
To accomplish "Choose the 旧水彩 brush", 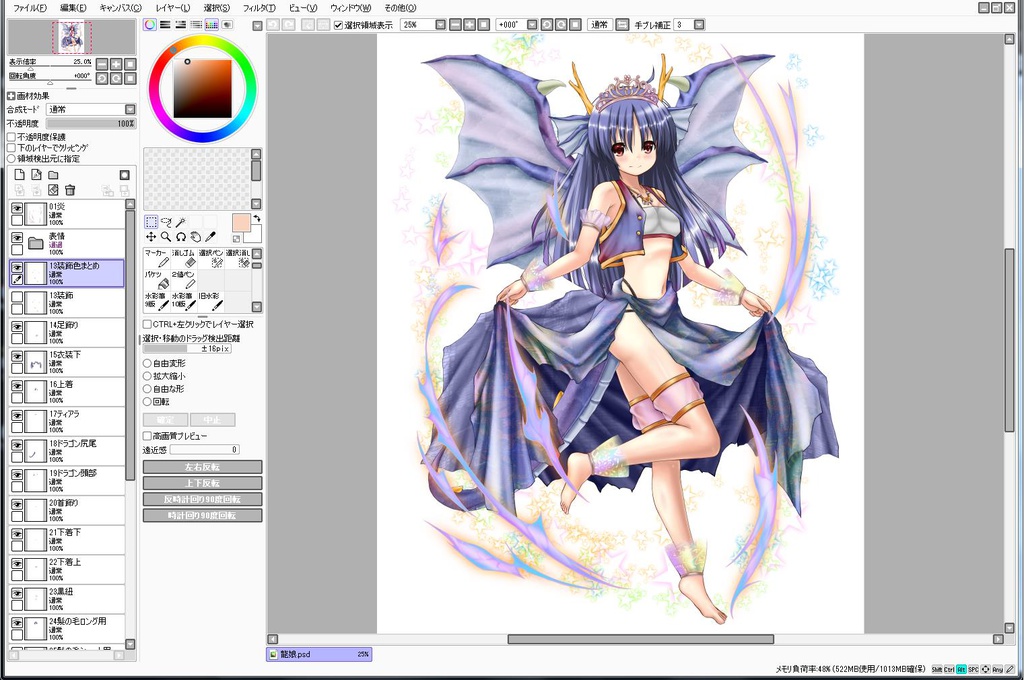I will pyautogui.click(x=210, y=301).
